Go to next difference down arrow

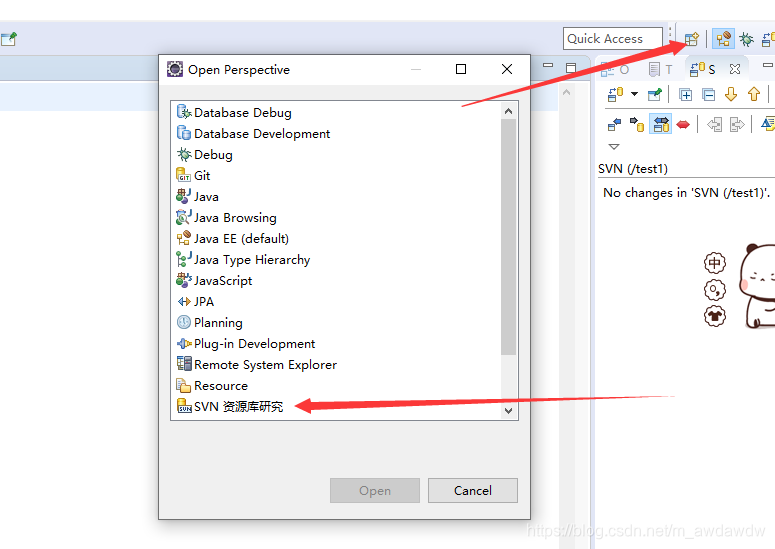click(731, 94)
